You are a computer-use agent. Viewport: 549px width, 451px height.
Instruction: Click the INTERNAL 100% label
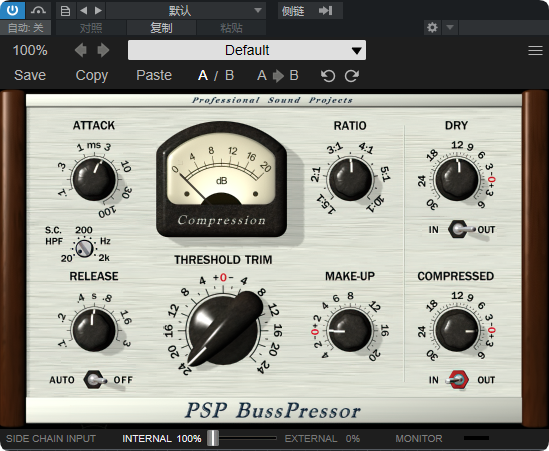click(x=161, y=438)
